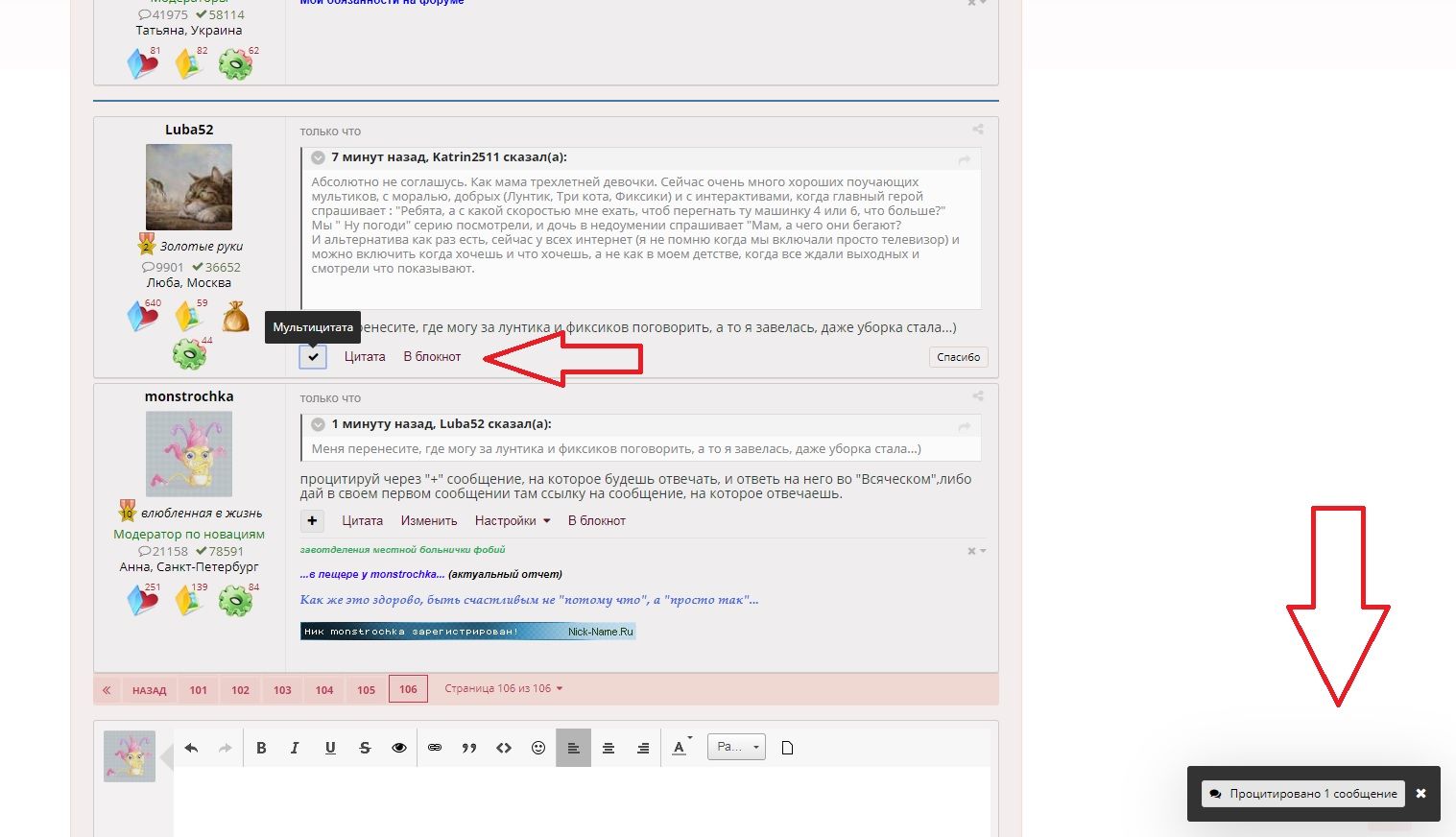
Task: Toggle the multiquote plus on monstrochka's post
Action: pyautogui.click(x=313, y=521)
